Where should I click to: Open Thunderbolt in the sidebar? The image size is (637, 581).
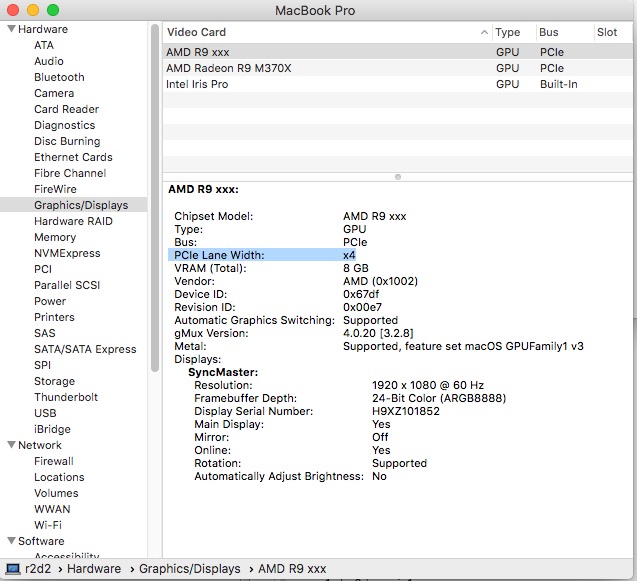pos(66,397)
